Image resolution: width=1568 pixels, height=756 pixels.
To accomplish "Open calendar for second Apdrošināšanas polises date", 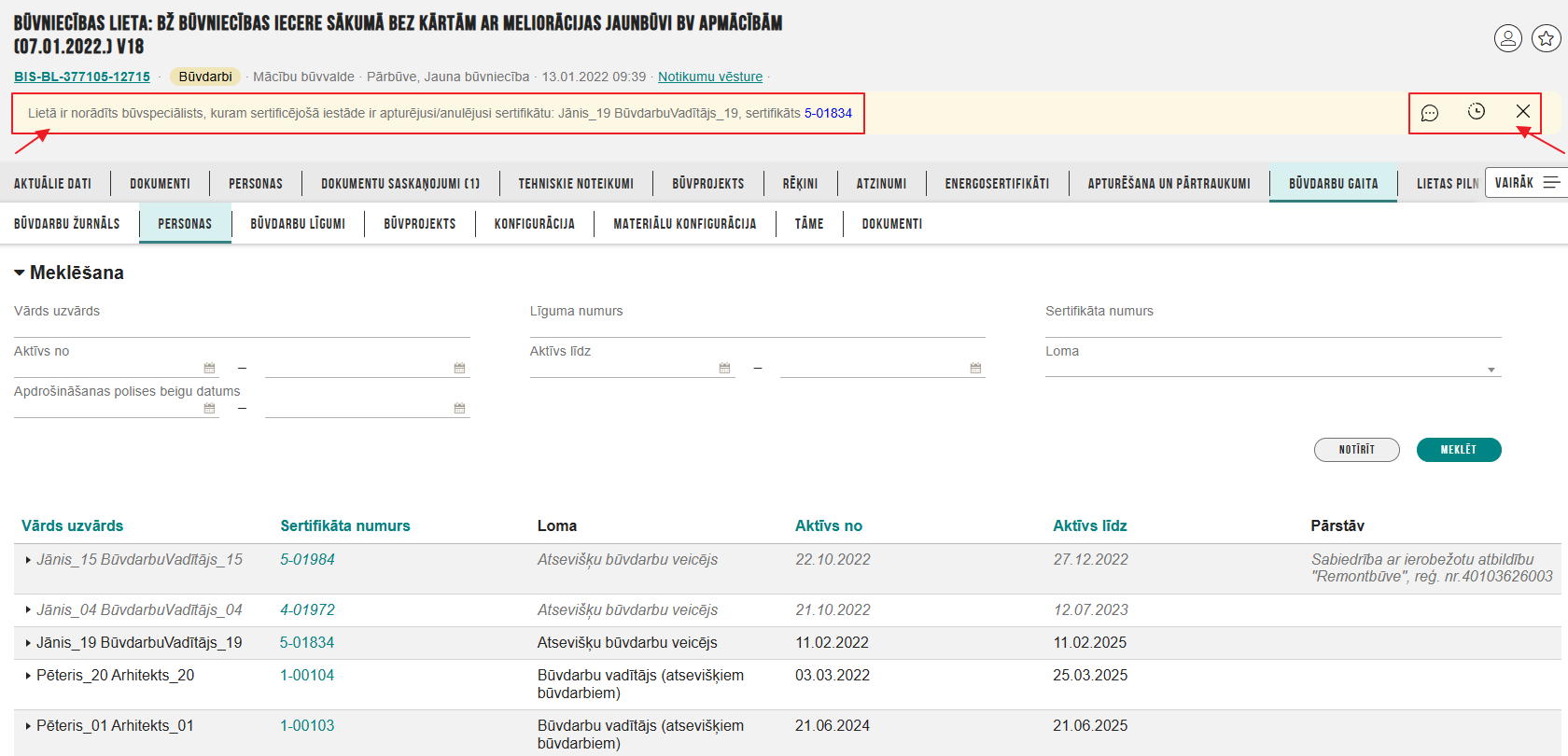I will coord(459,408).
